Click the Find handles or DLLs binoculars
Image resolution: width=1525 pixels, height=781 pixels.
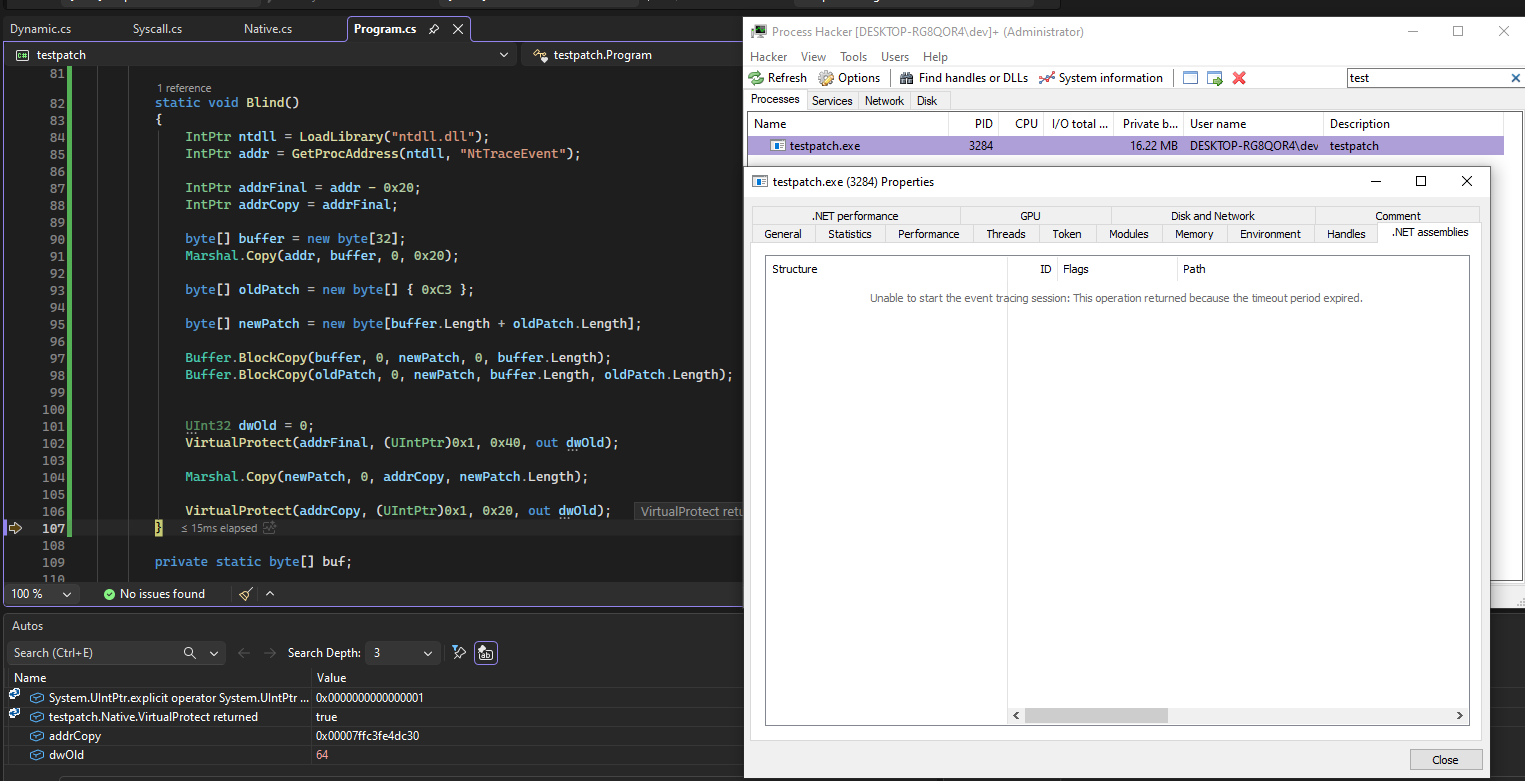click(x=906, y=78)
